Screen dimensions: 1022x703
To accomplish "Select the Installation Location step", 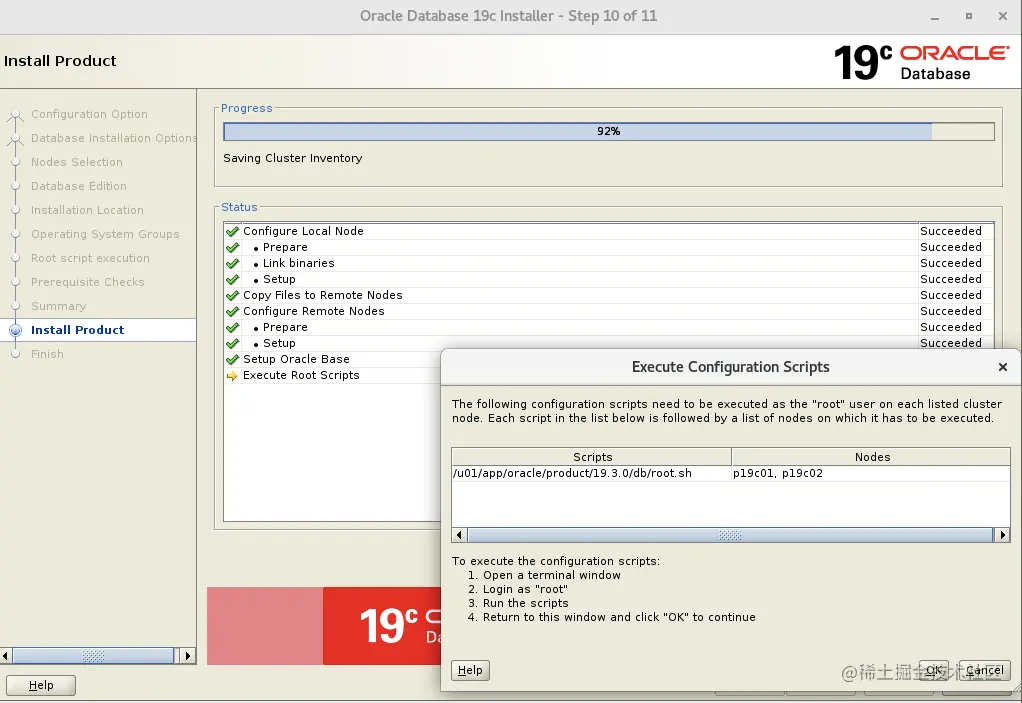I will 87,210.
